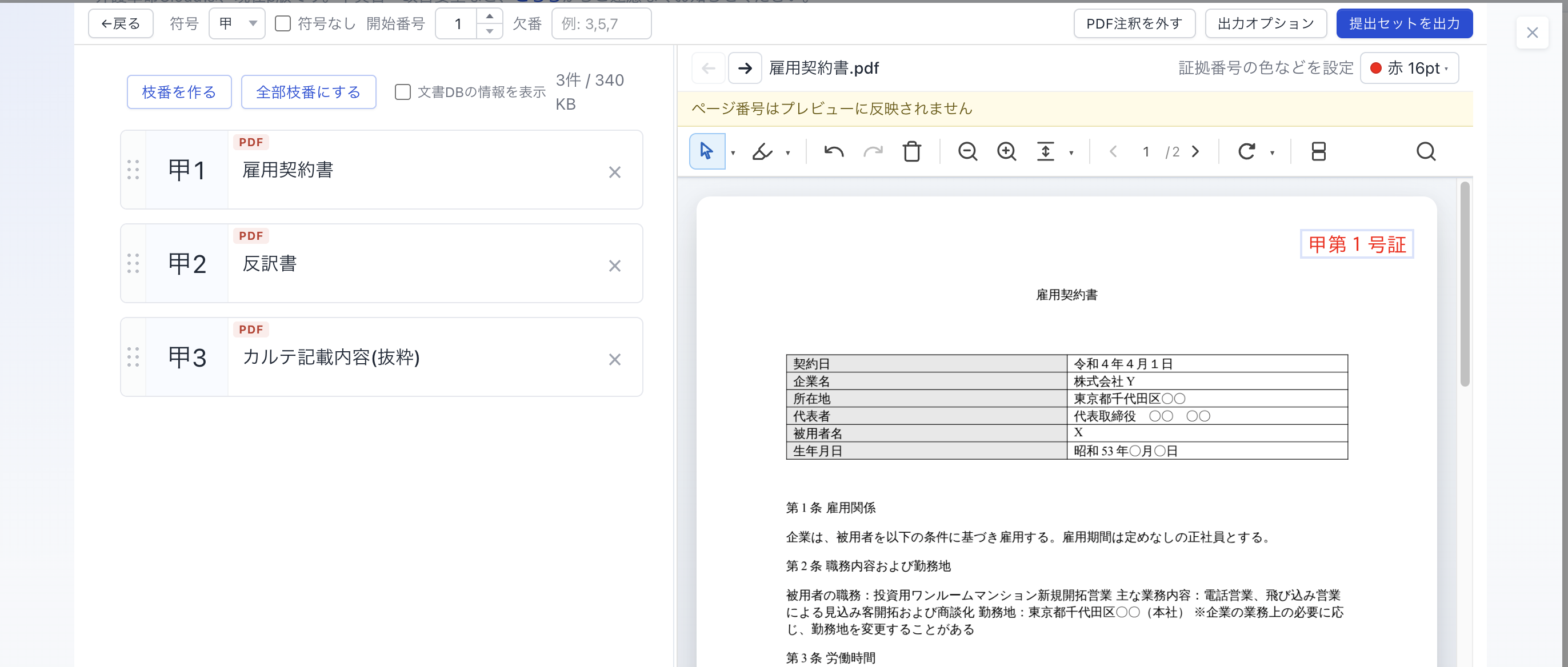Undo the last annotation change
The height and width of the screenshot is (667, 1568).
point(833,151)
